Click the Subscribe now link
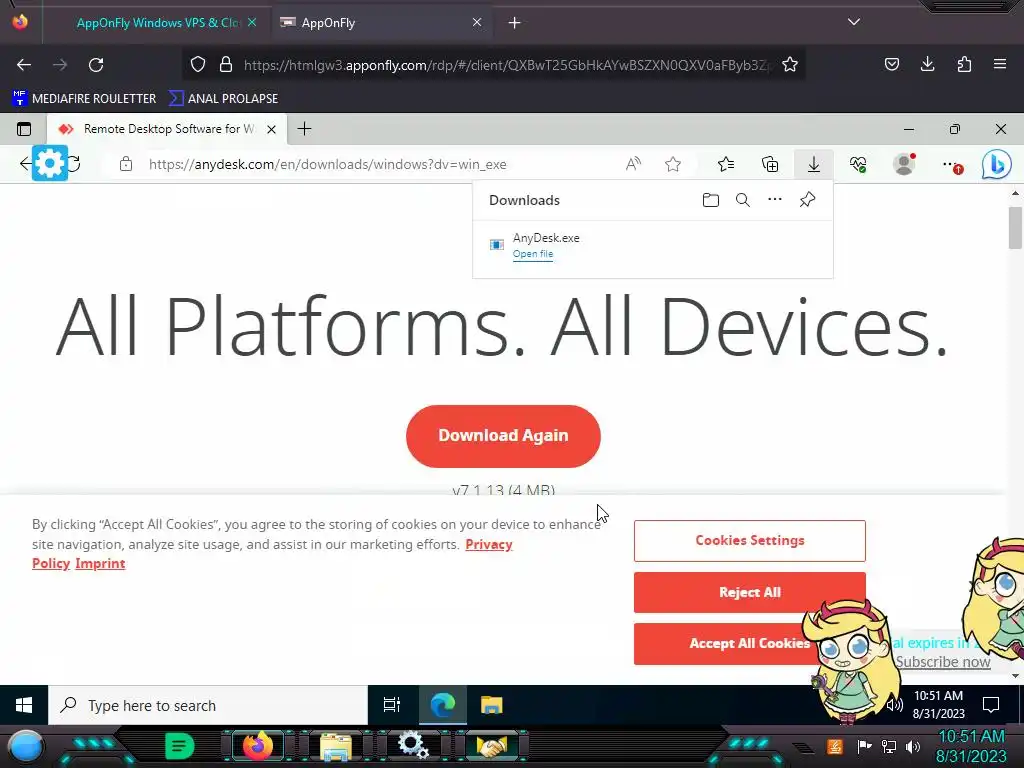The width and height of the screenshot is (1024, 768). (942, 662)
